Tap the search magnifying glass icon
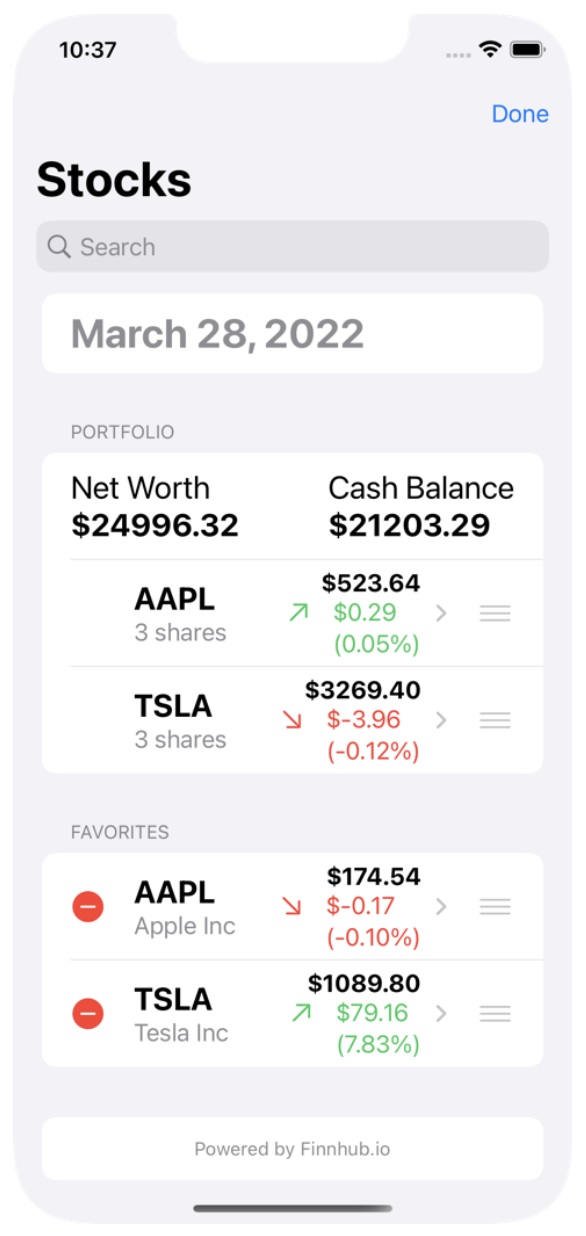586x1236 pixels. coord(58,246)
